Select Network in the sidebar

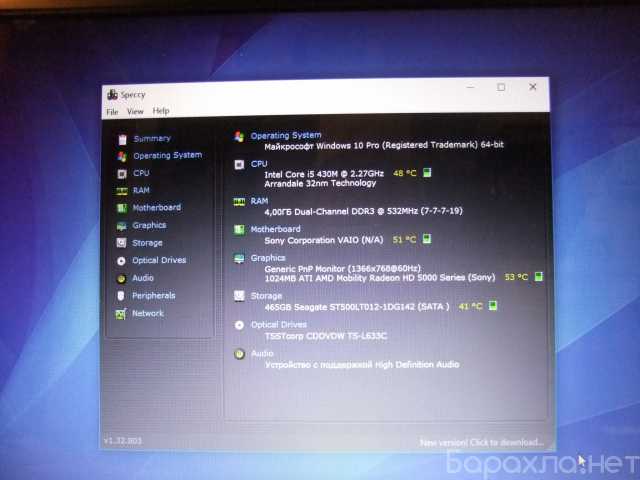(148, 313)
